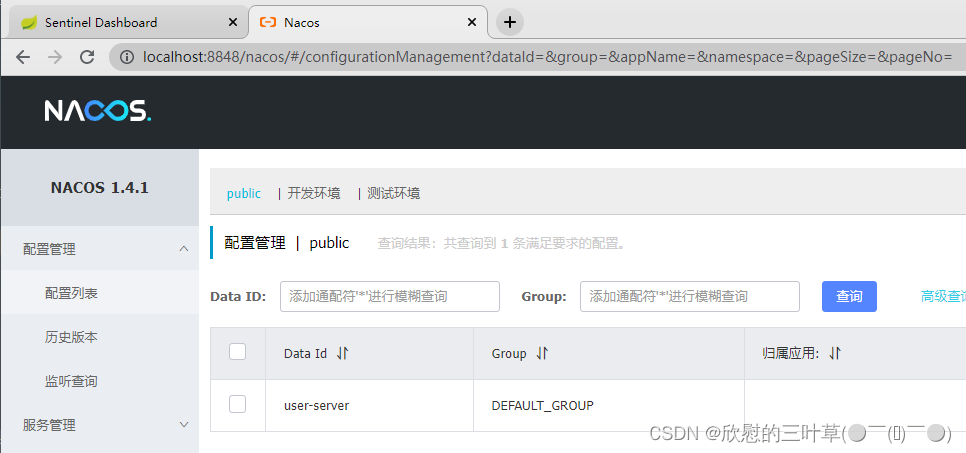
Task: Open a new browser tab with plus
Action: [509, 23]
